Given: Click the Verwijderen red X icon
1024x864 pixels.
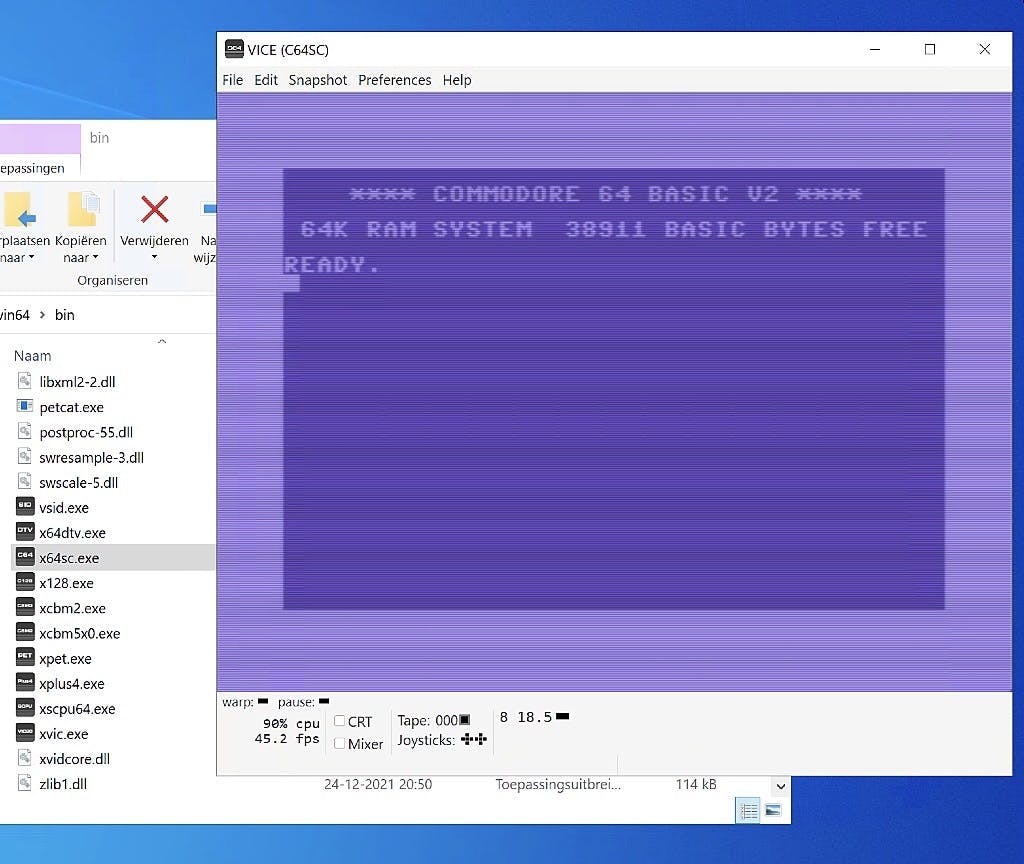Looking at the screenshot, I should (x=155, y=210).
